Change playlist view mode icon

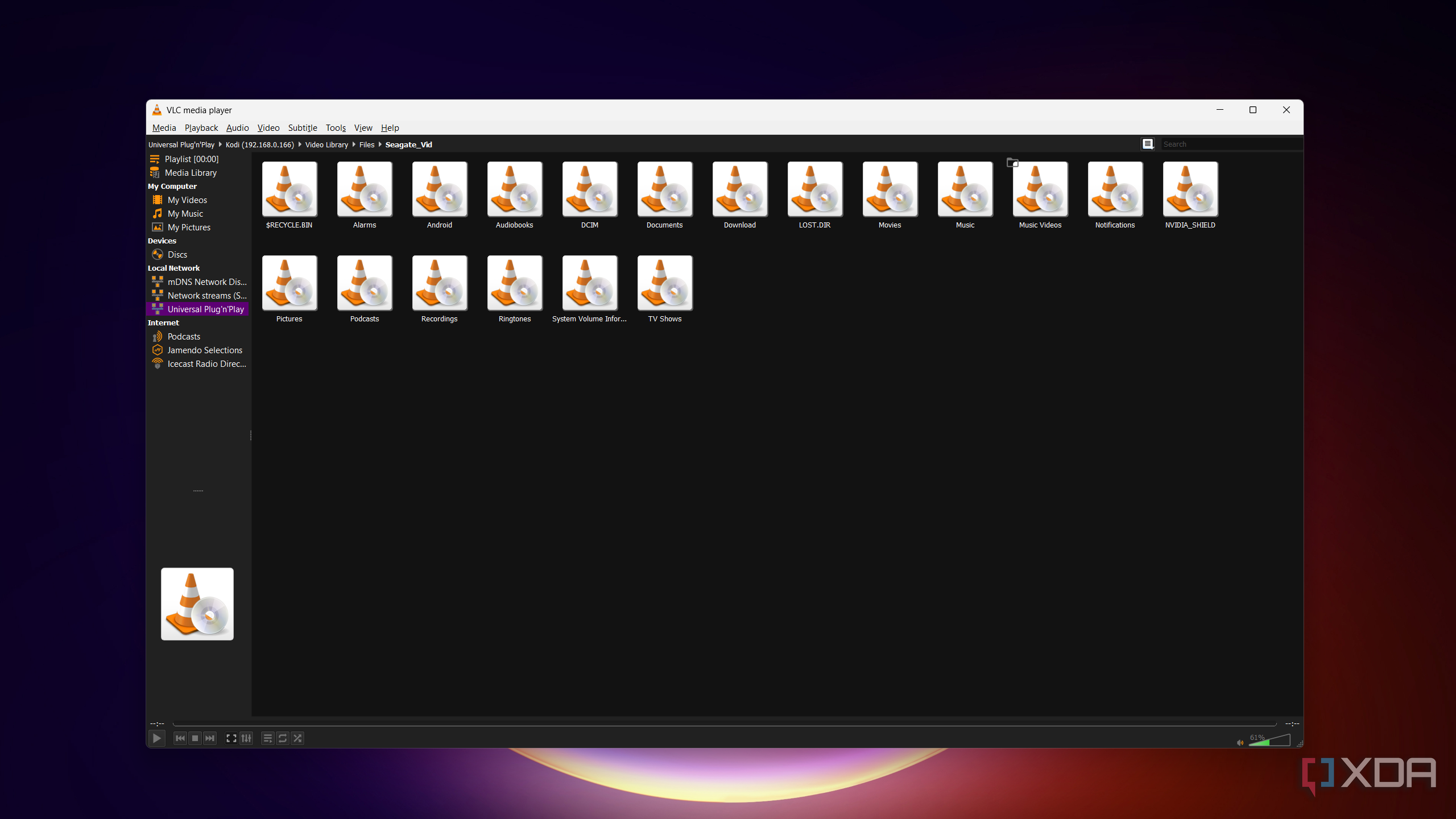1148,144
